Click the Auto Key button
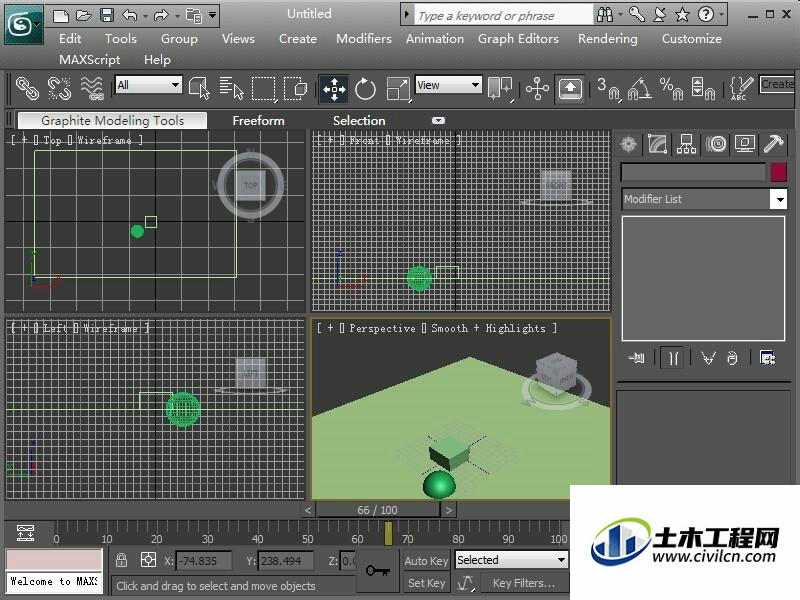Screen dimensions: 800x600 [x=427, y=561]
